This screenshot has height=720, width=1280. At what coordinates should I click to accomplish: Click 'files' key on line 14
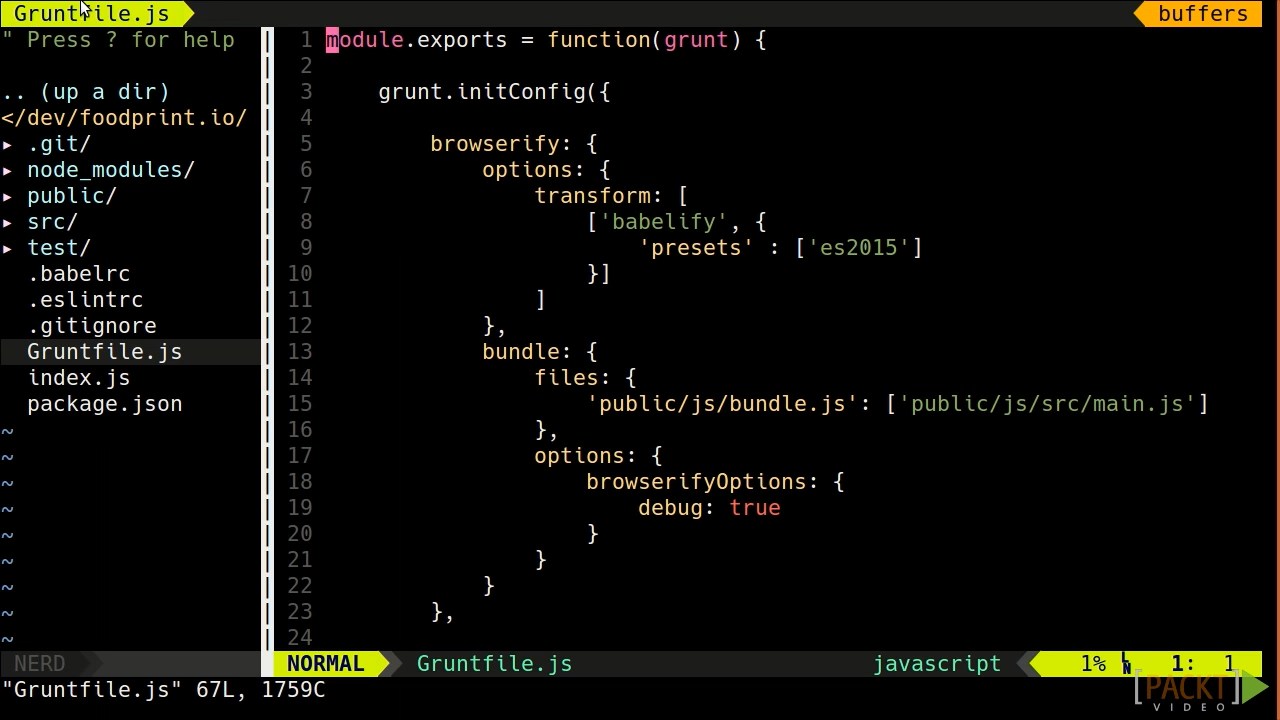pos(567,378)
